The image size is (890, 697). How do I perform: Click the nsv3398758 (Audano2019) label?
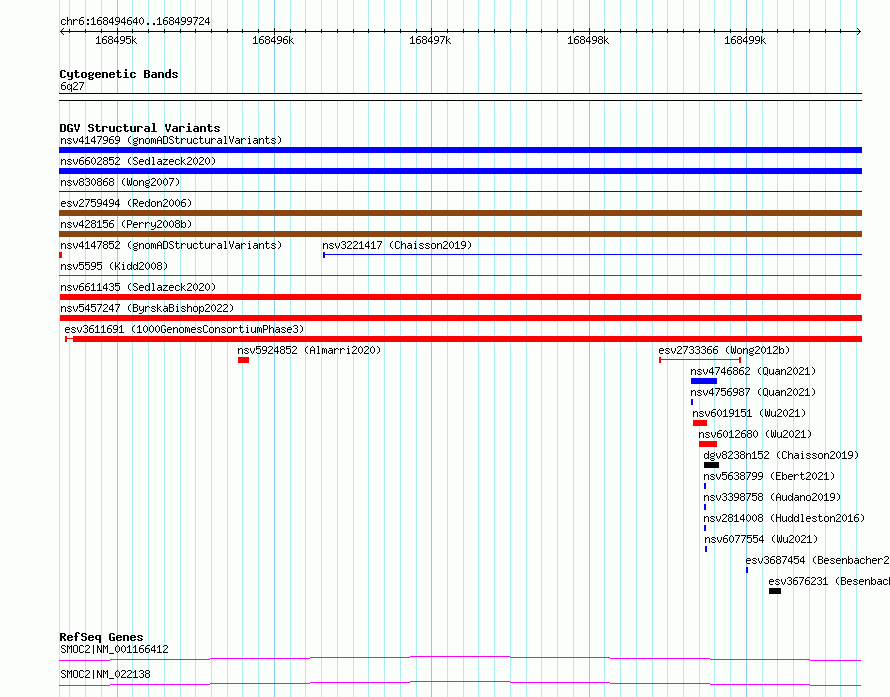pyautogui.click(x=772, y=497)
